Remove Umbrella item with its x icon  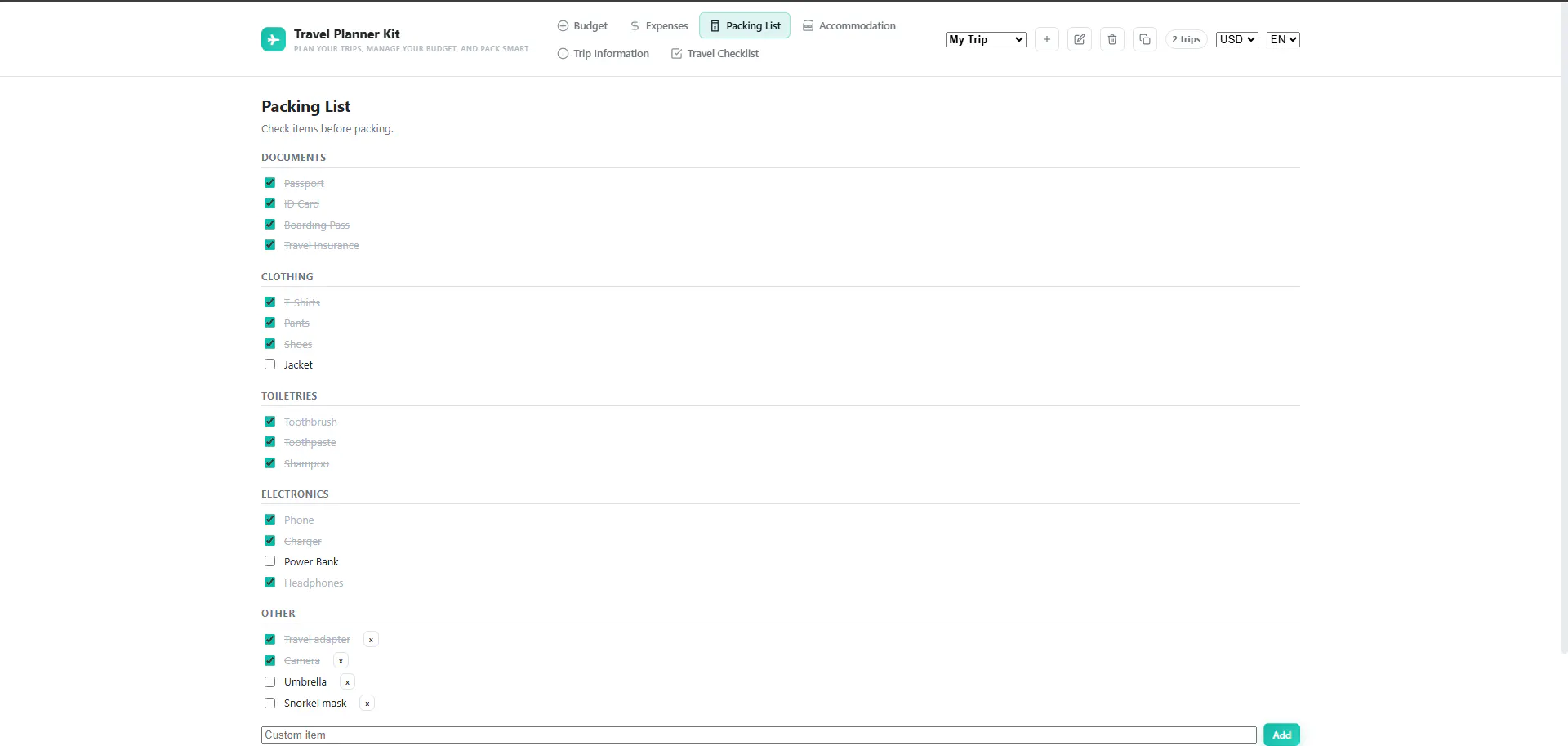pyautogui.click(x=347, y=682)
